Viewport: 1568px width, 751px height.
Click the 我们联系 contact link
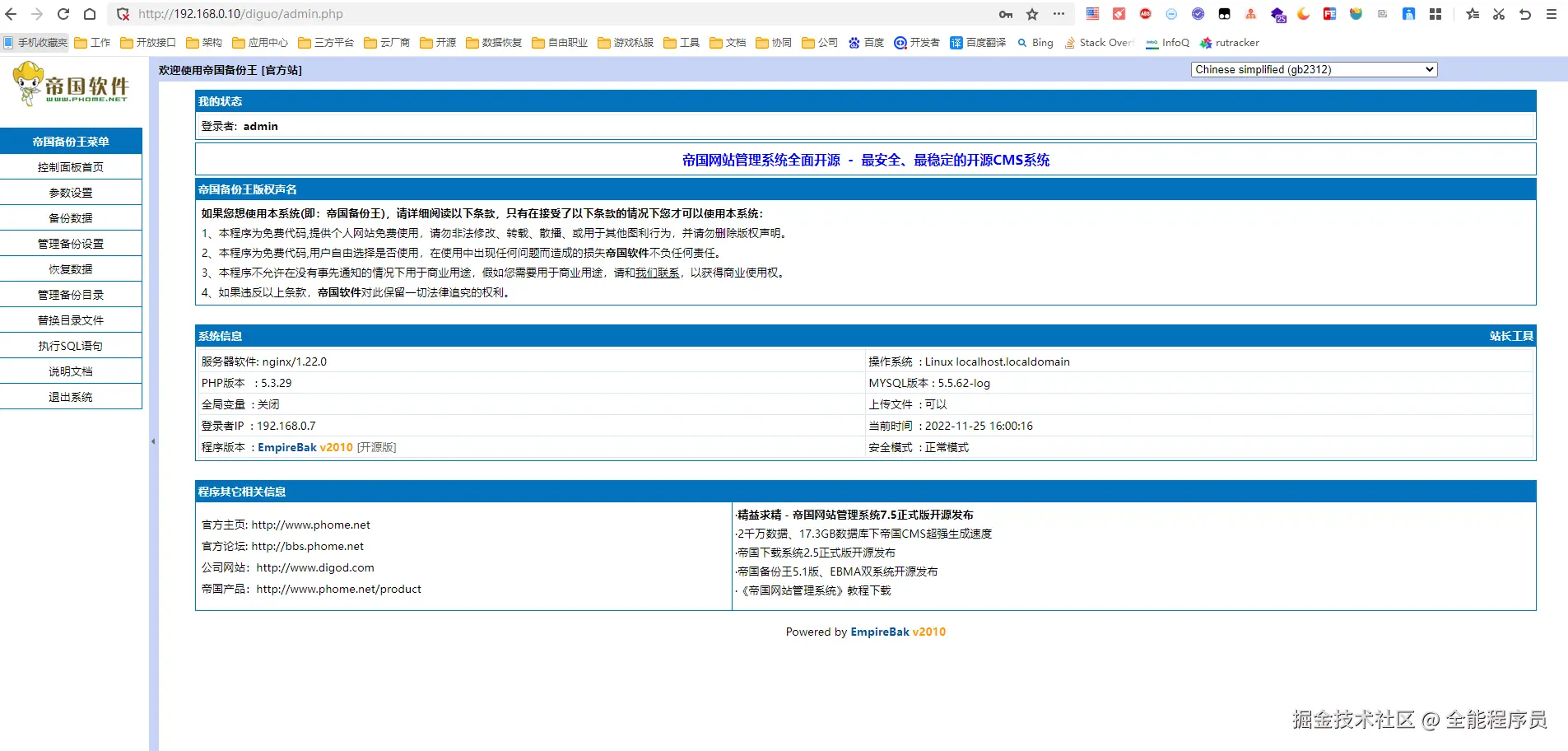[x=658, y=273]
